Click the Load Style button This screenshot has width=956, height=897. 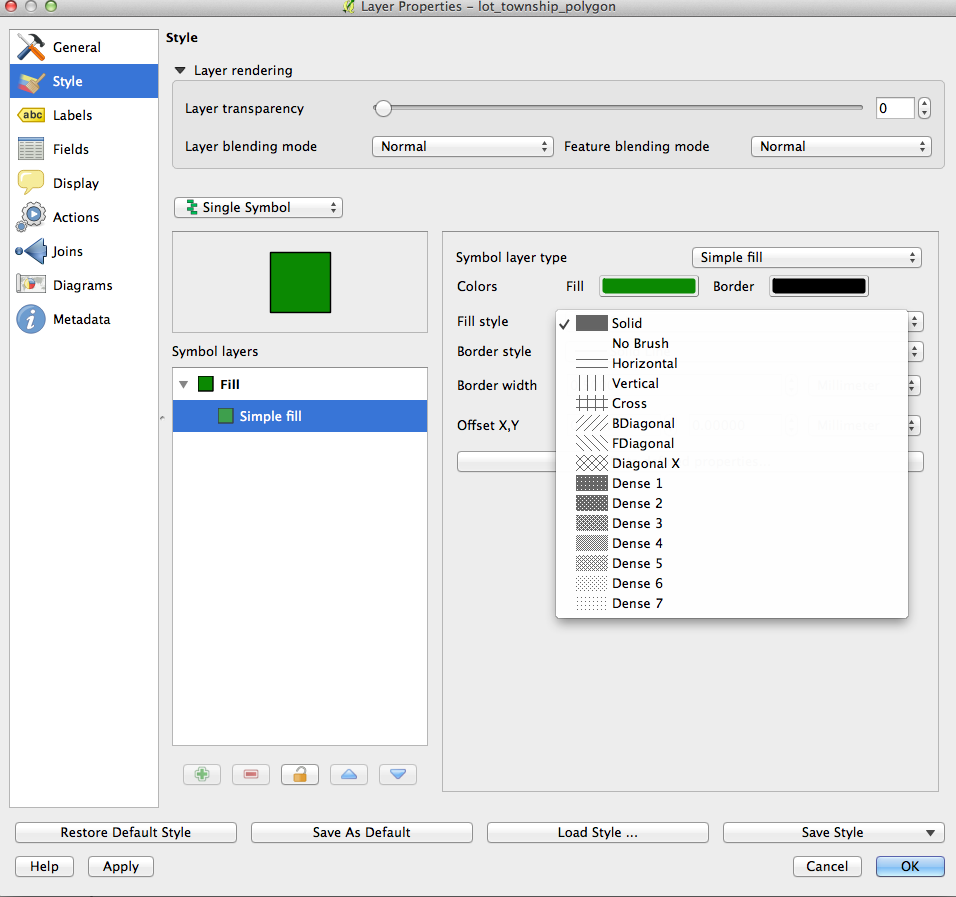pyautogui.click(x=597, y=832)
